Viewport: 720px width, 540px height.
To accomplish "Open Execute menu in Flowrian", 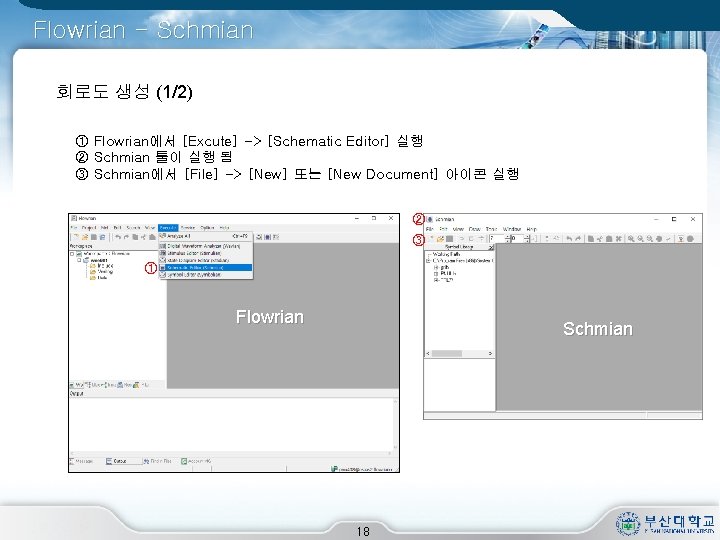I will pyautogui.click(x=168, y=228).
